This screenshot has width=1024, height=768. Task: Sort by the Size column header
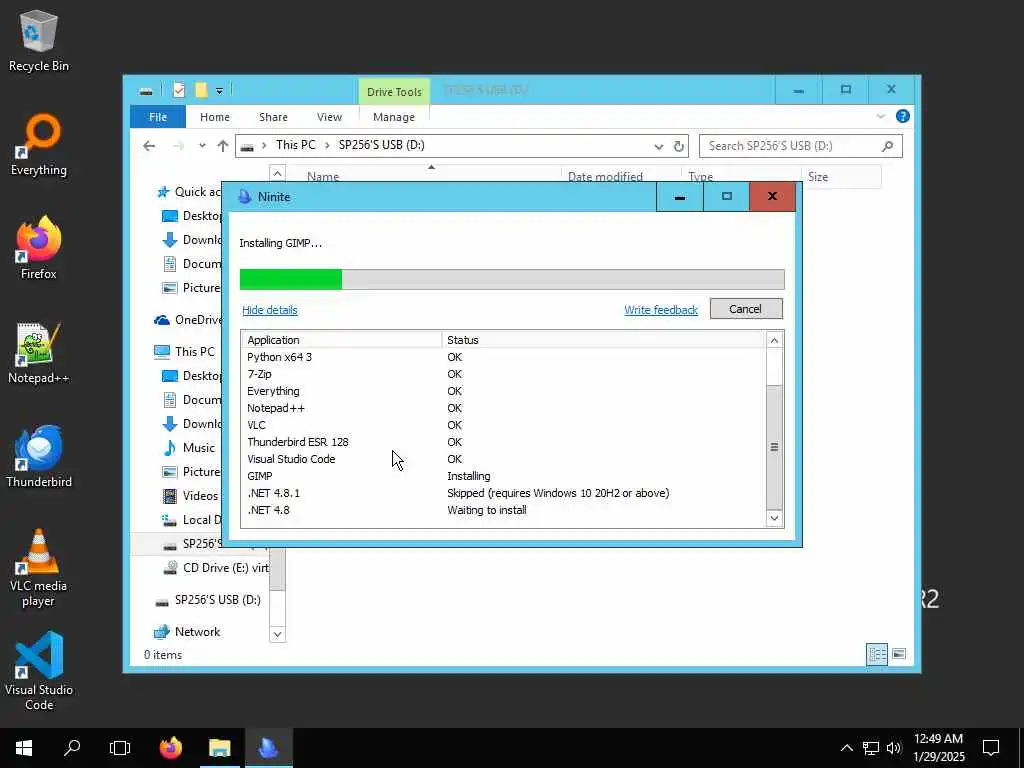841,176
